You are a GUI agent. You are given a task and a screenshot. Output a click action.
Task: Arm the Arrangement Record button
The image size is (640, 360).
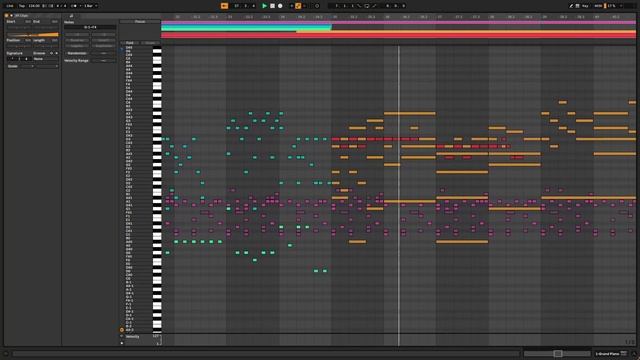coord(280,6)
